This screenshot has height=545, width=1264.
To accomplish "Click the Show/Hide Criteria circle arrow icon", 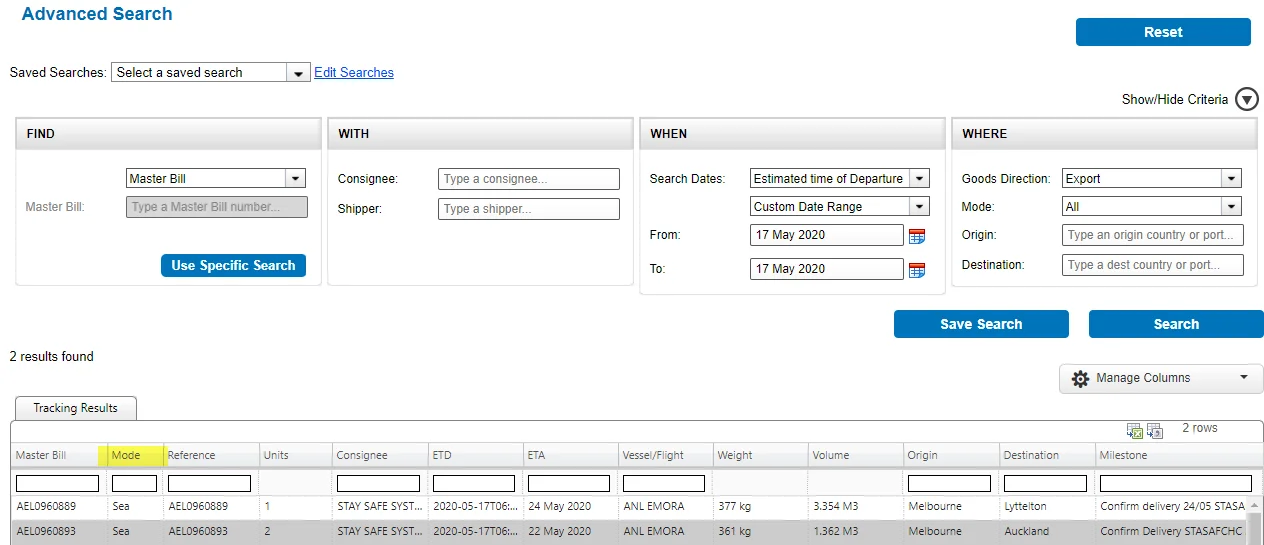I will click(1246, 100).
